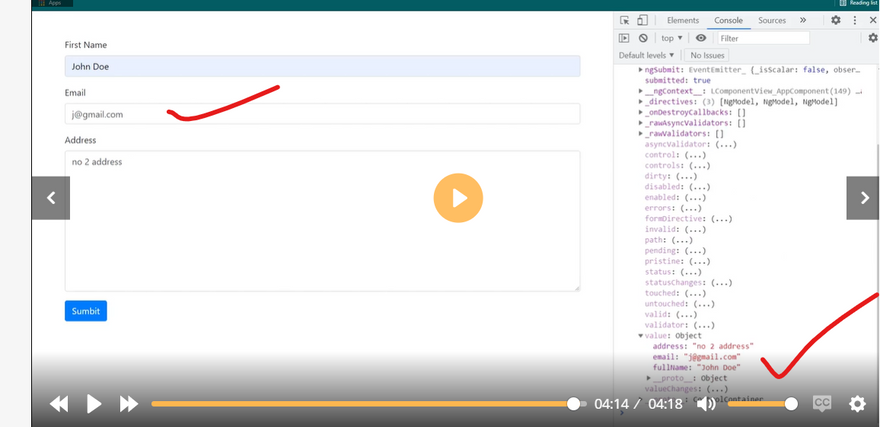Click the blue Sumbit button

(x=86, y=311)
